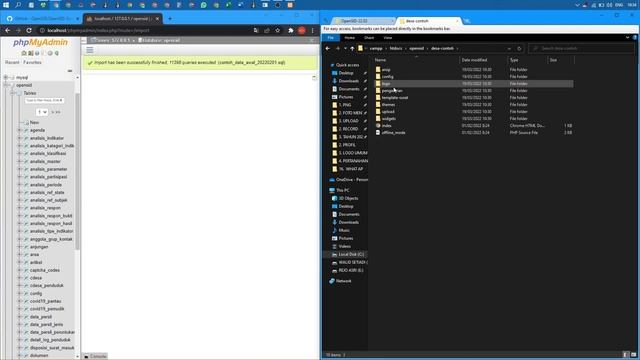Open the dokumen table
640x360 pixels.
[39, 355]
